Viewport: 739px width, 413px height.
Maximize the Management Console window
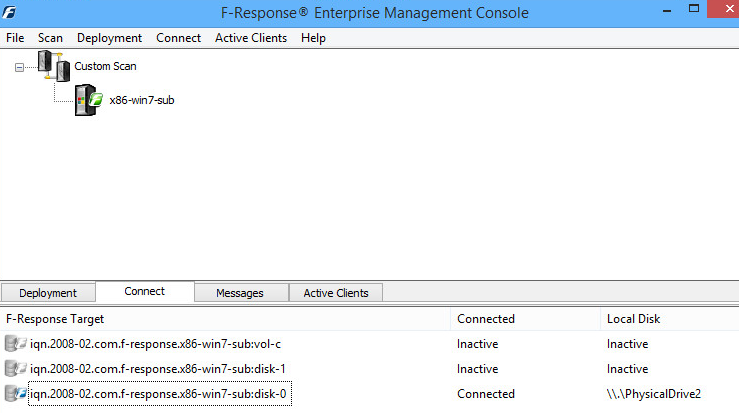(x=694, y=8)
